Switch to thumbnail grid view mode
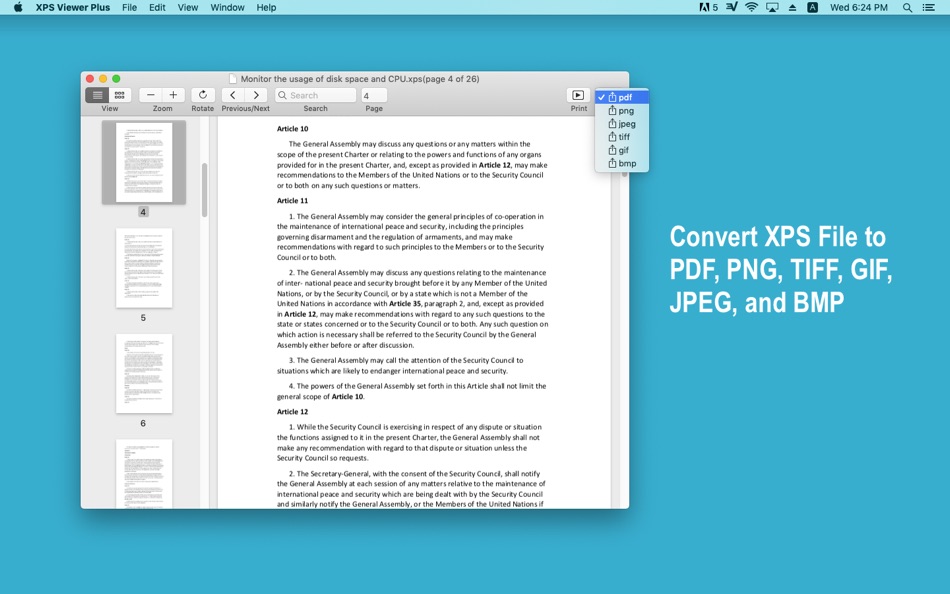Viewport: 950px width, 594px height. pos(120,95)
